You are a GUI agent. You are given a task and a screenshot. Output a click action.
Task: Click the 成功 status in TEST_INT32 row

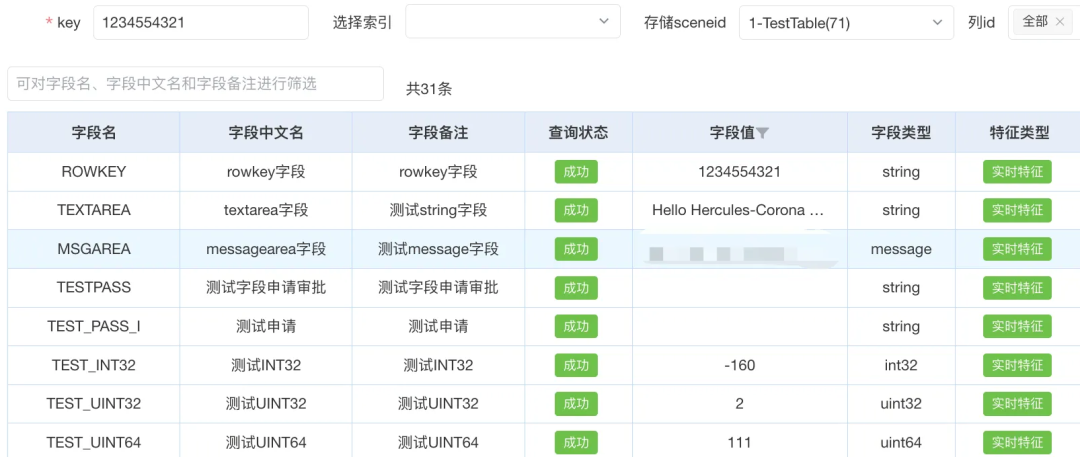pos(576,365)
